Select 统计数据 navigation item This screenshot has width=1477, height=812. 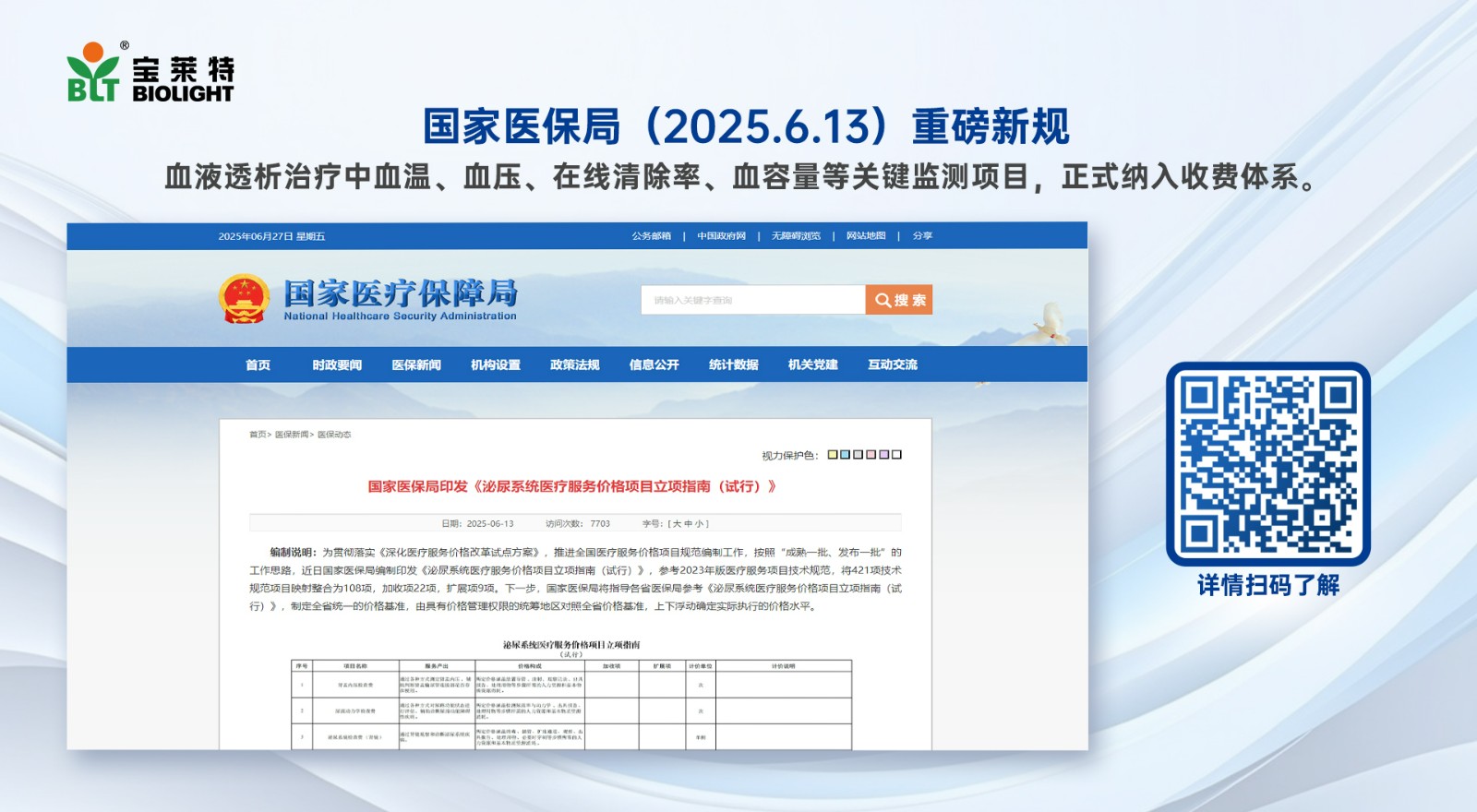tap(734, 365)
